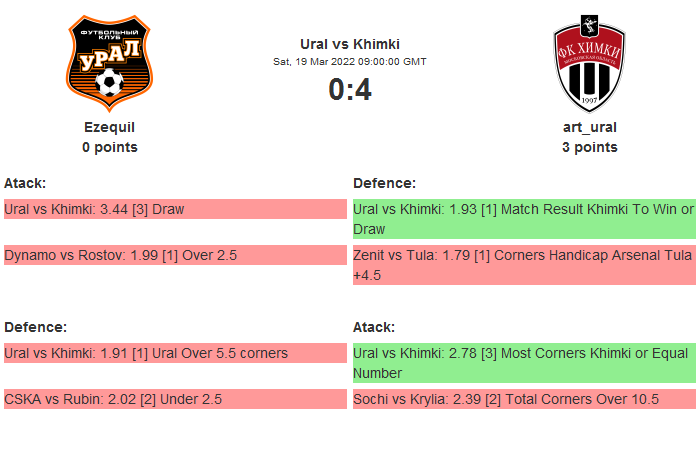Click art_ural's 3 points label

point(589,147)
